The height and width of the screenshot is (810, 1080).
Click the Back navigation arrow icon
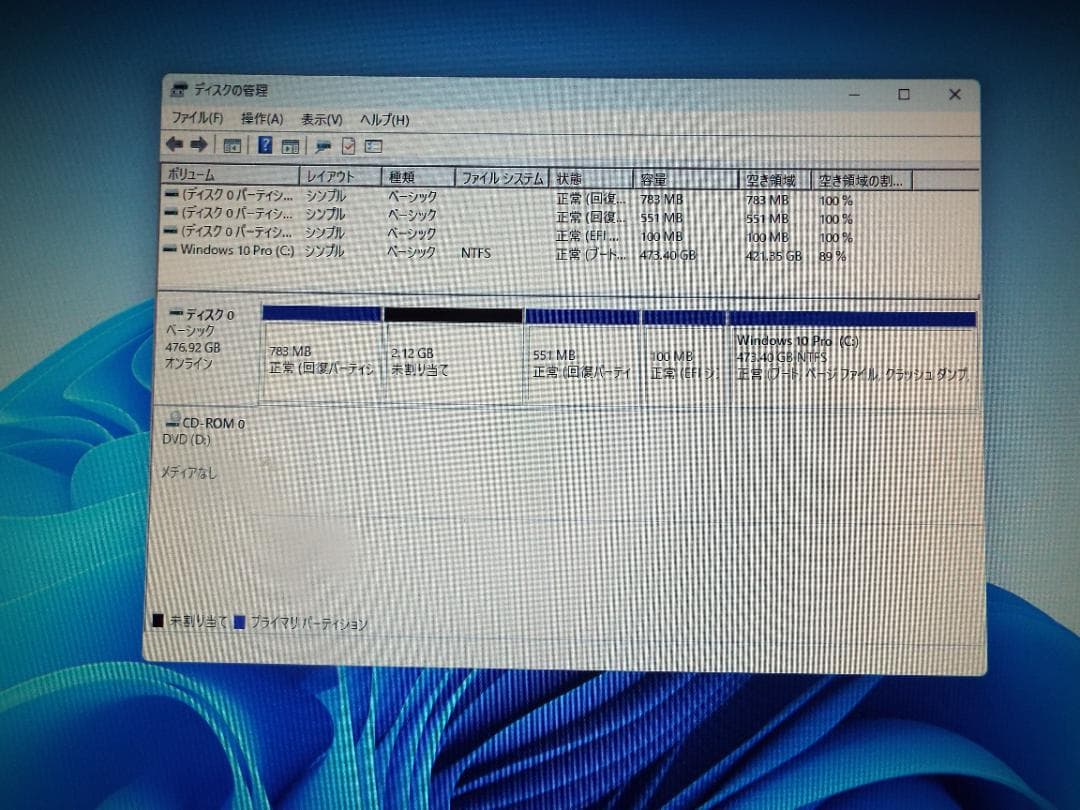(x=174, y=144)
